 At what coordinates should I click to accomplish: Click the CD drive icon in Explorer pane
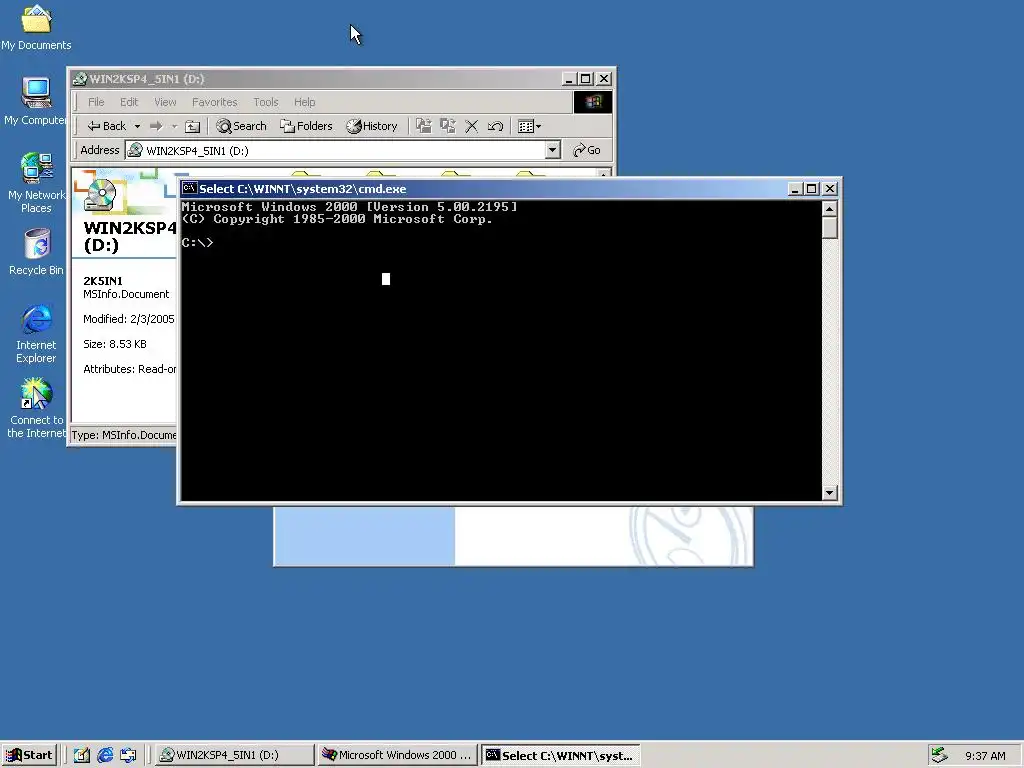click(x=100, y=195)
